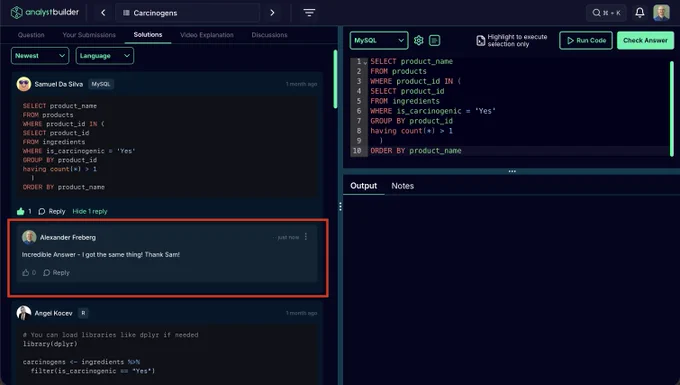Viewport: 680px width, 385px height.
Task: Reply to Alexander Freberg's comment
Action: pos(56,272)
